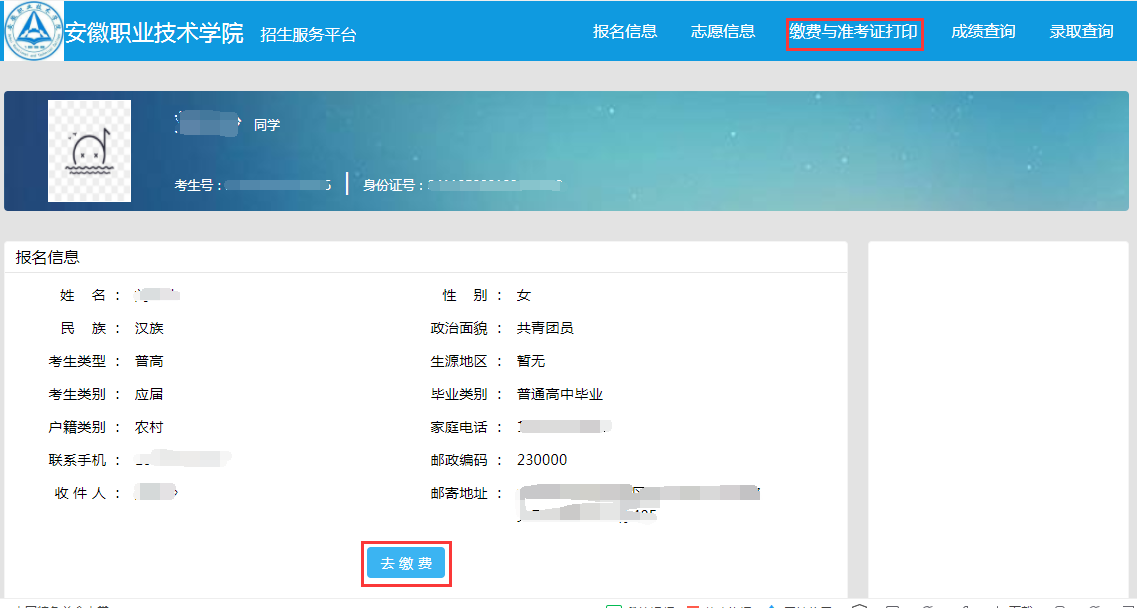Click the postal code value 230000
Image resolution: width=1137 pixels, height=608 pixels.
(x=542, y=461)
